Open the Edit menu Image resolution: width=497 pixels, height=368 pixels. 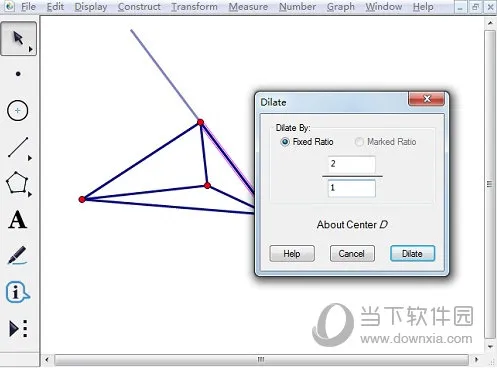click(x=55, y=7)
